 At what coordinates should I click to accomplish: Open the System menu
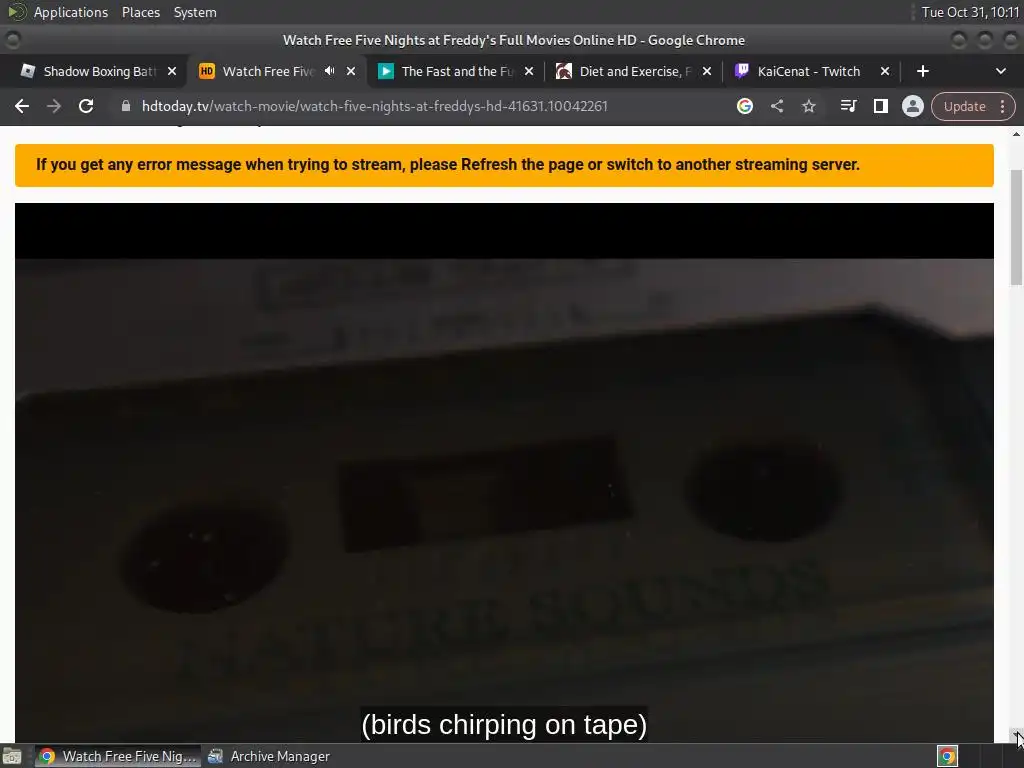coord(195,12)
